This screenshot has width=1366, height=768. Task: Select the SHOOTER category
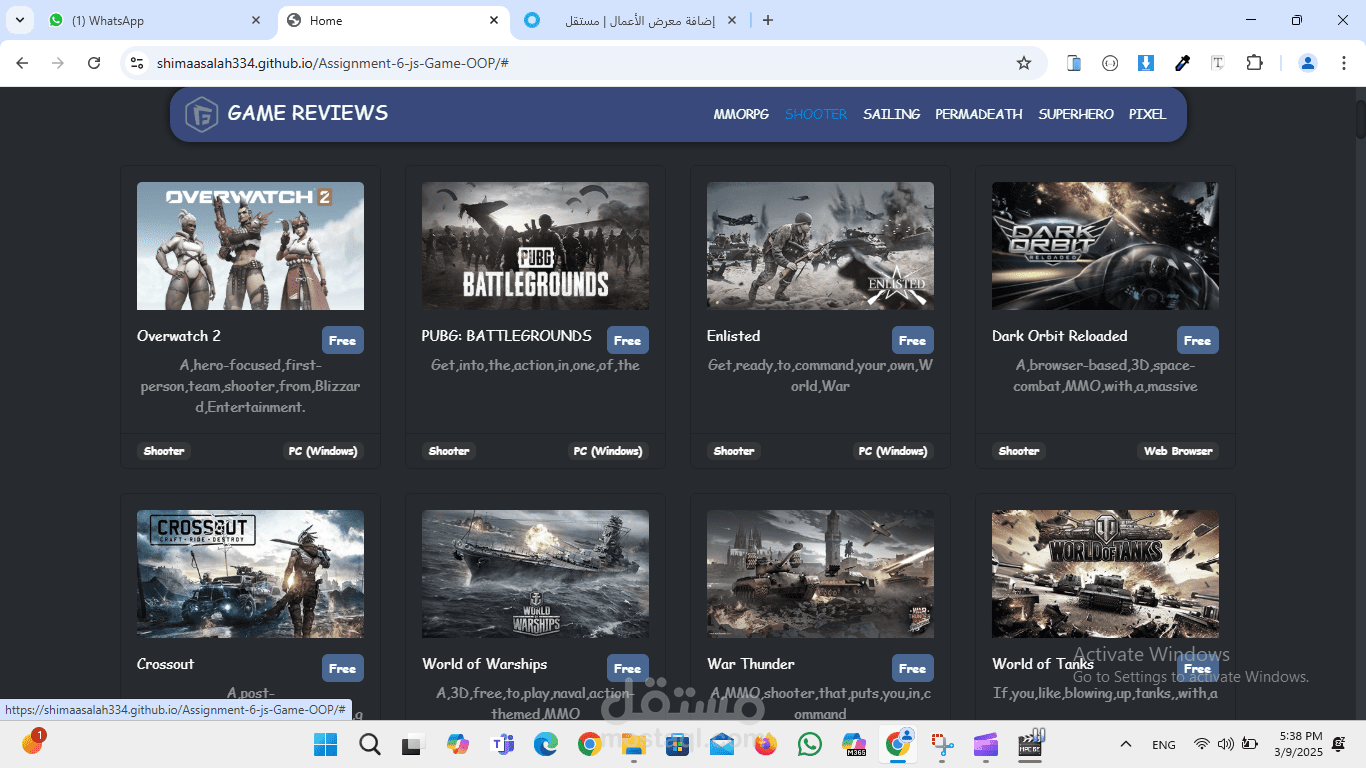[x=816, y=114]
